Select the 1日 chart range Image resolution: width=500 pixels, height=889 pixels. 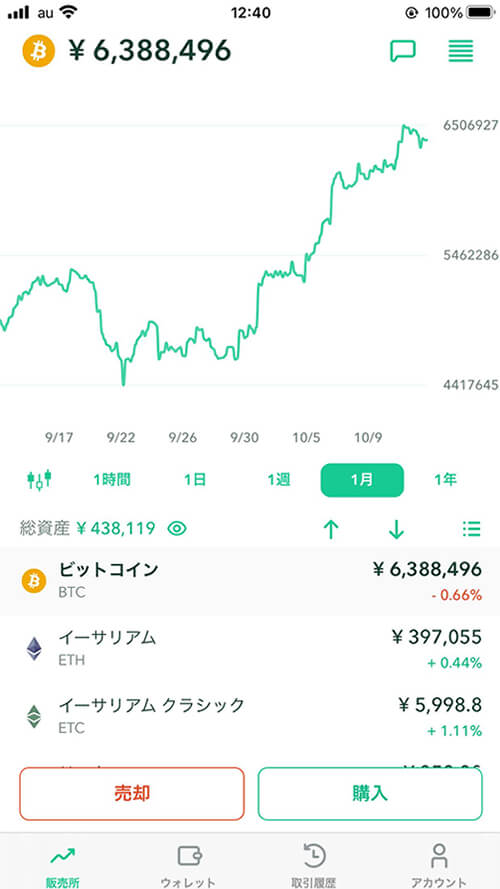pos(195,480)
